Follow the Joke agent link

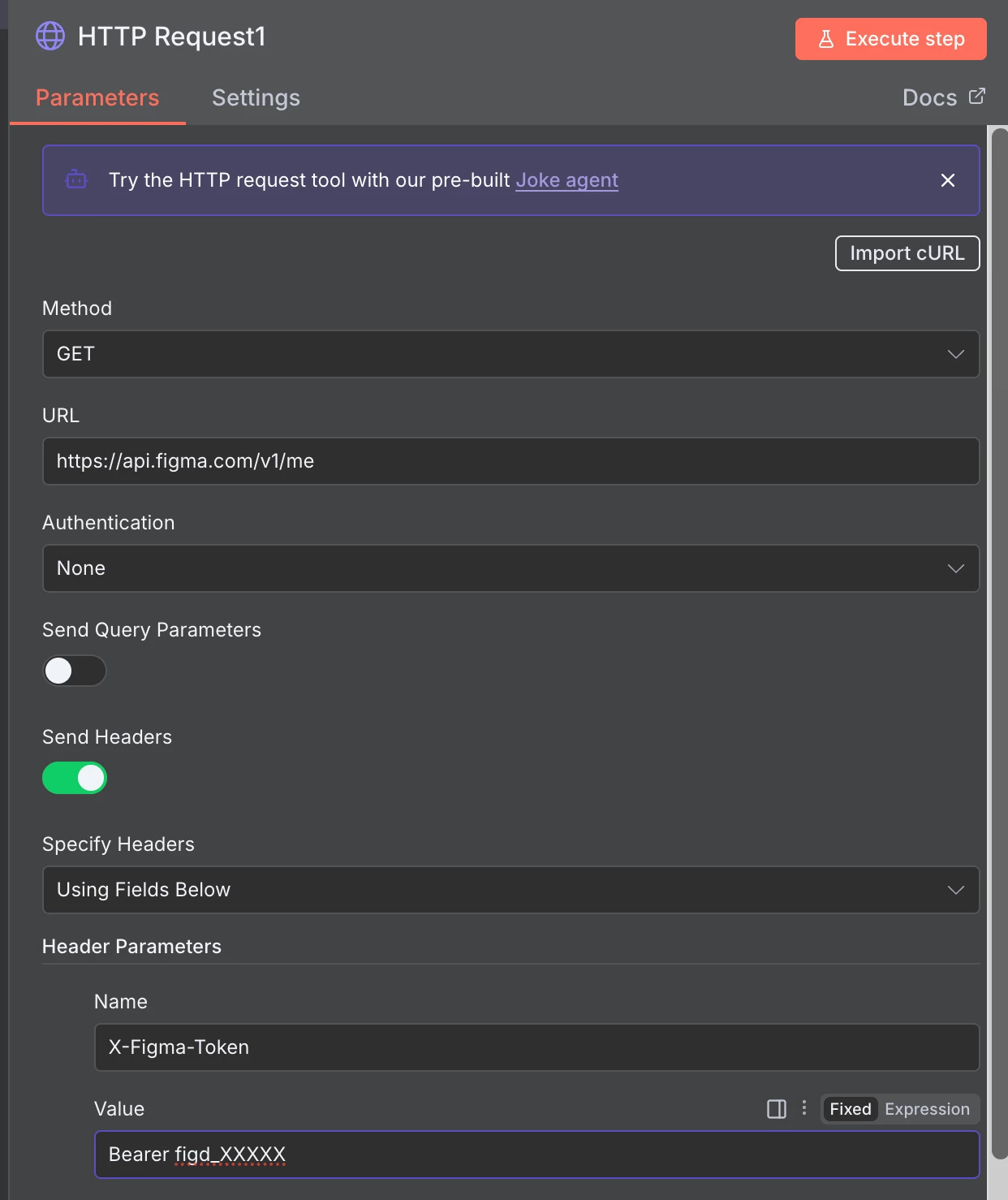coord(566,180)
